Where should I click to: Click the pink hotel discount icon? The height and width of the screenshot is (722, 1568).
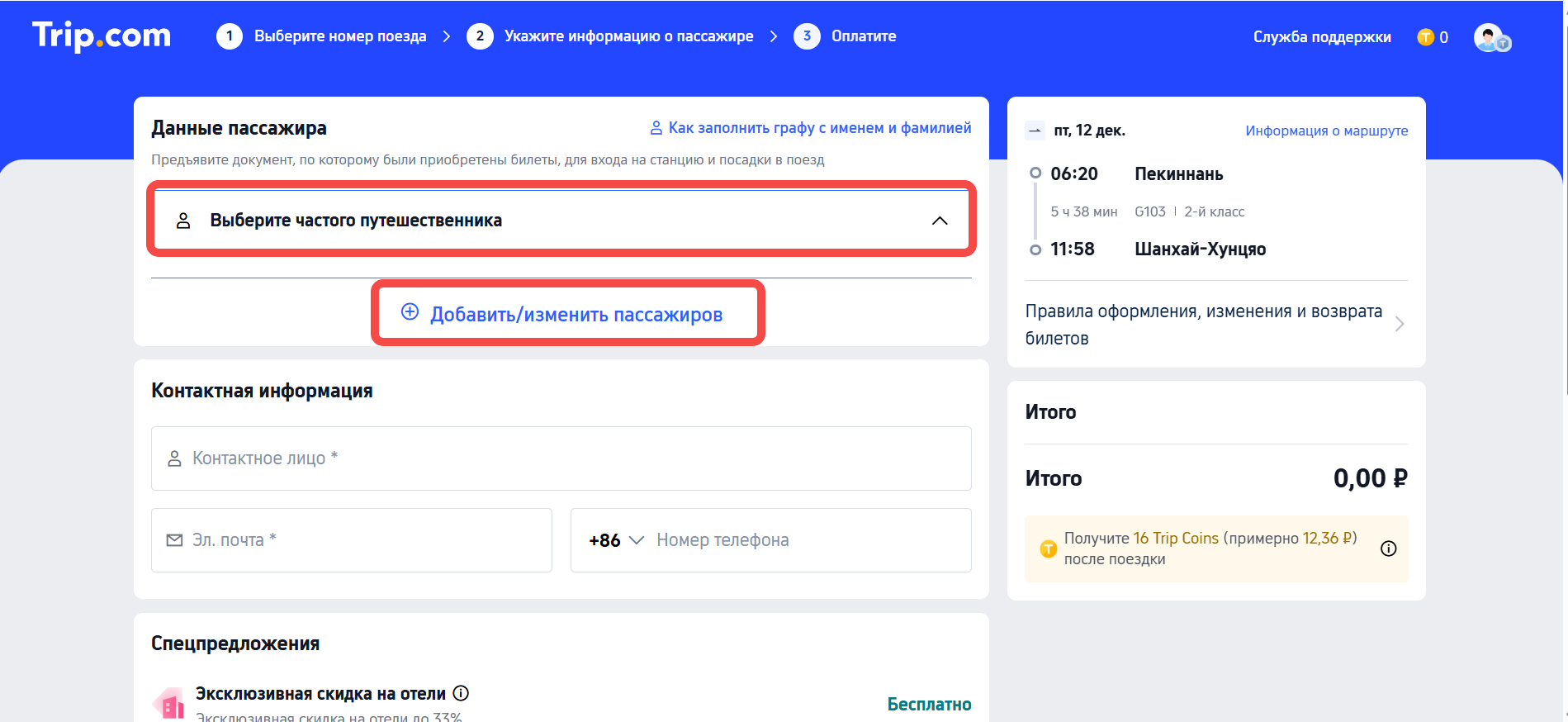point(169,704)
